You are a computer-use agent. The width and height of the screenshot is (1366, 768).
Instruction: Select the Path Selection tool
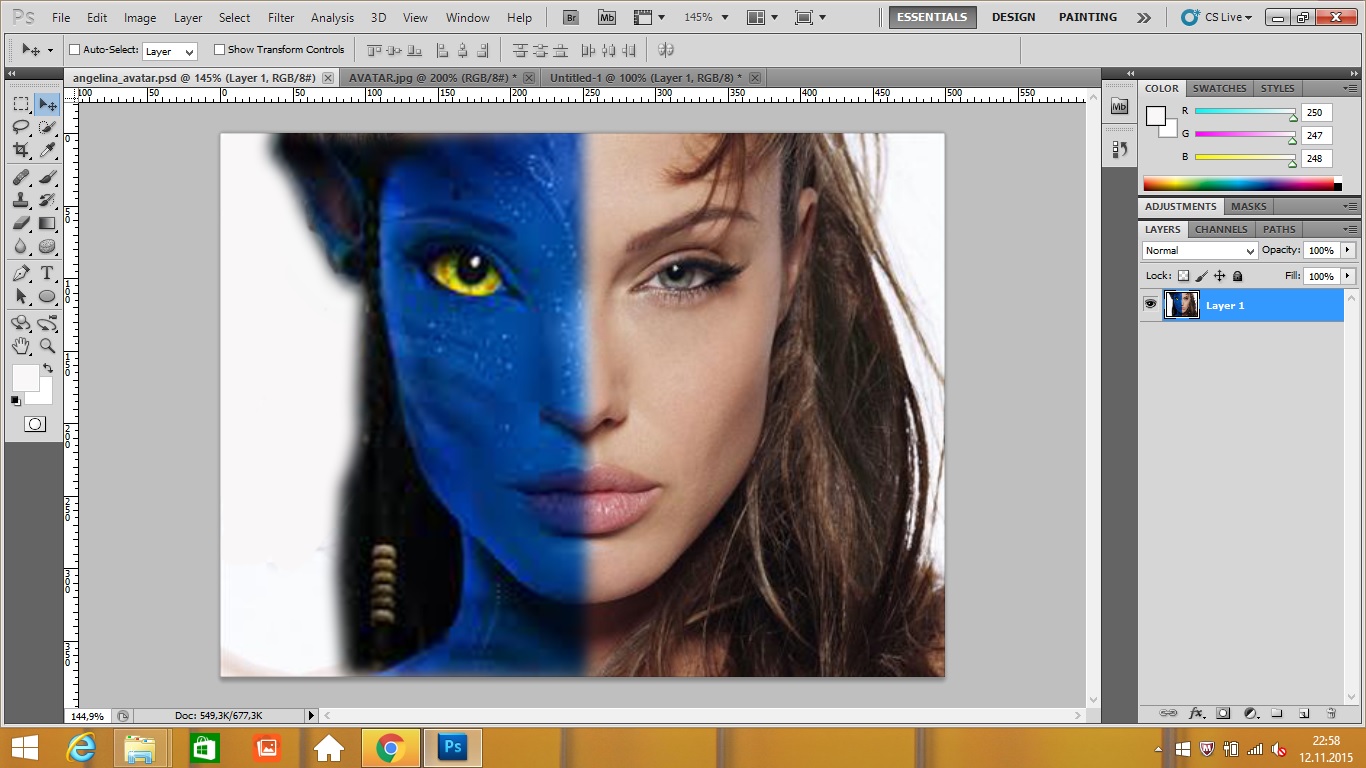coord(21,296)
